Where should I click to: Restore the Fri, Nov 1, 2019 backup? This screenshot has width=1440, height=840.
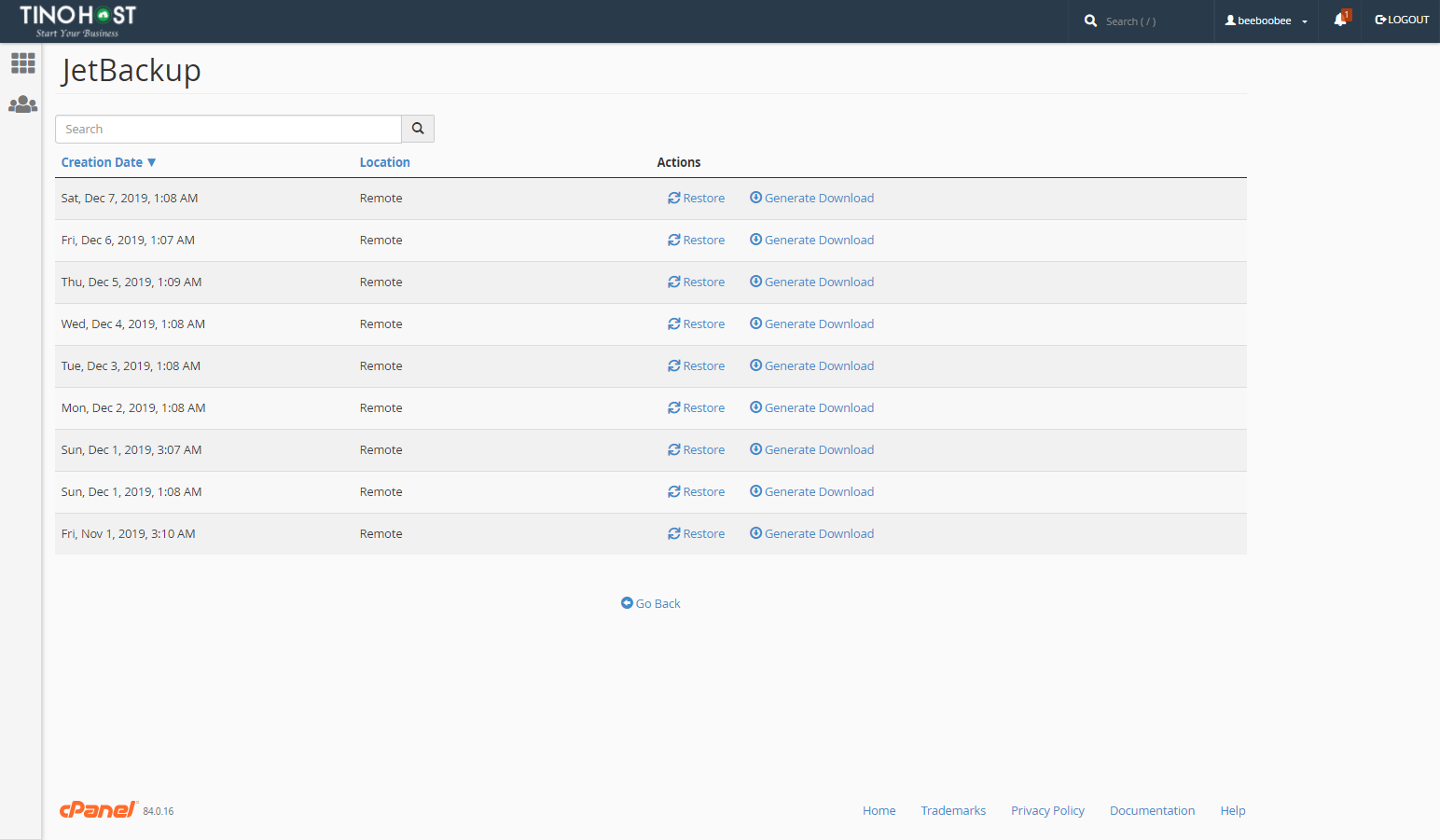[696, 533]
